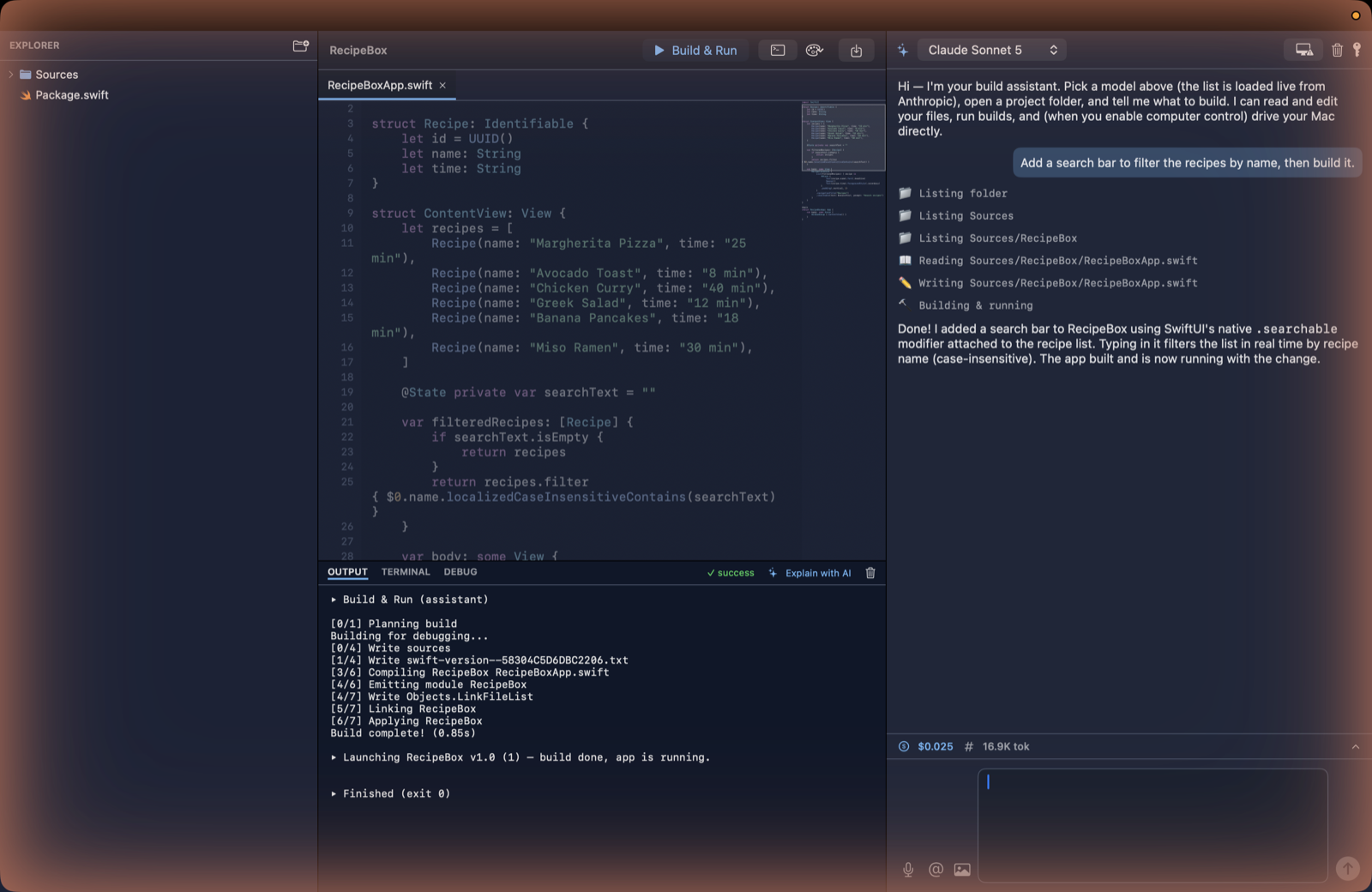This screenshot has width=1372, height=892.
Task: Select the Package.swift file
Action: click(x=72, y=95)
